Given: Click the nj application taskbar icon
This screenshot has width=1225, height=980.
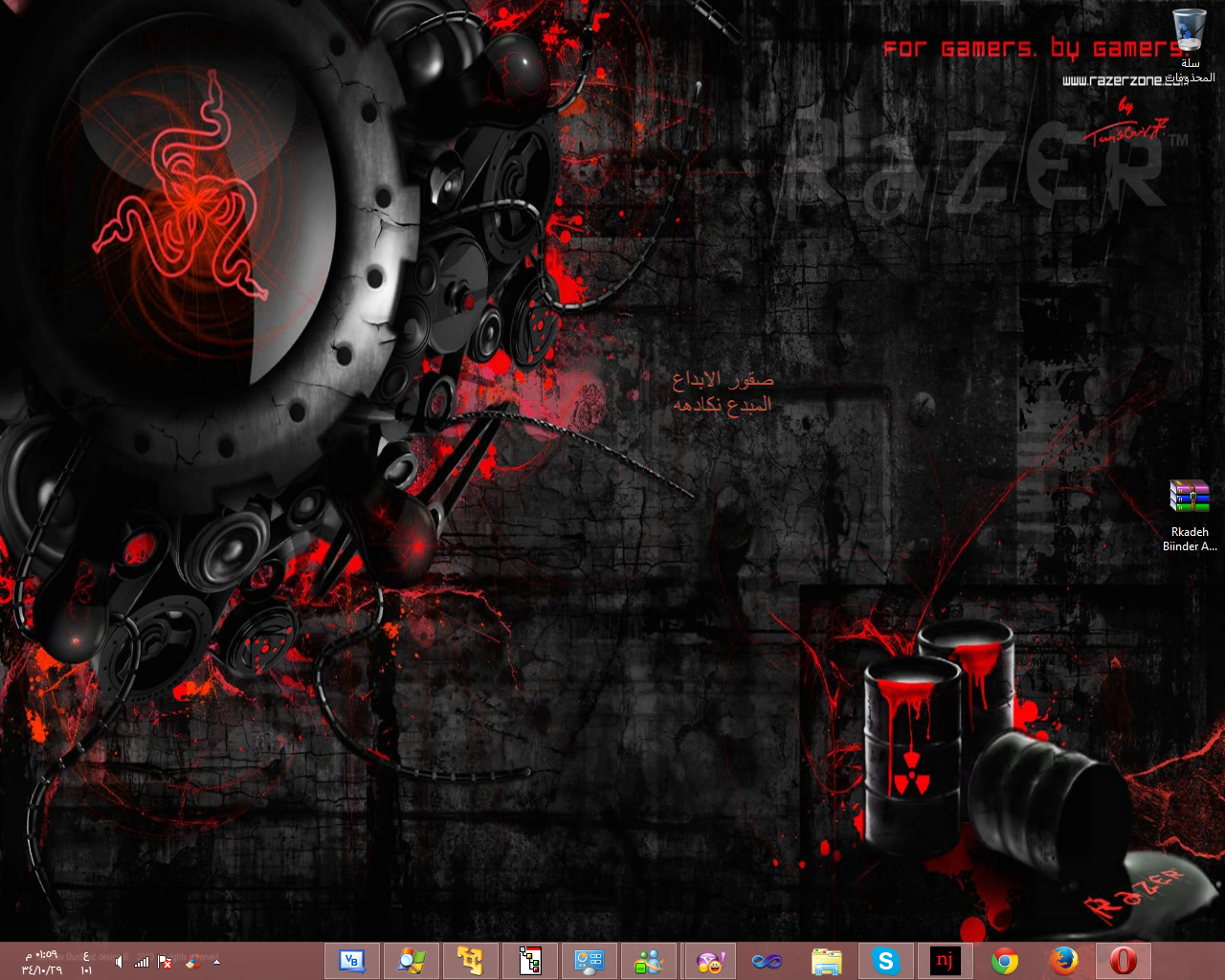Looking at the screenshot, I should click(x=945, y=961).
